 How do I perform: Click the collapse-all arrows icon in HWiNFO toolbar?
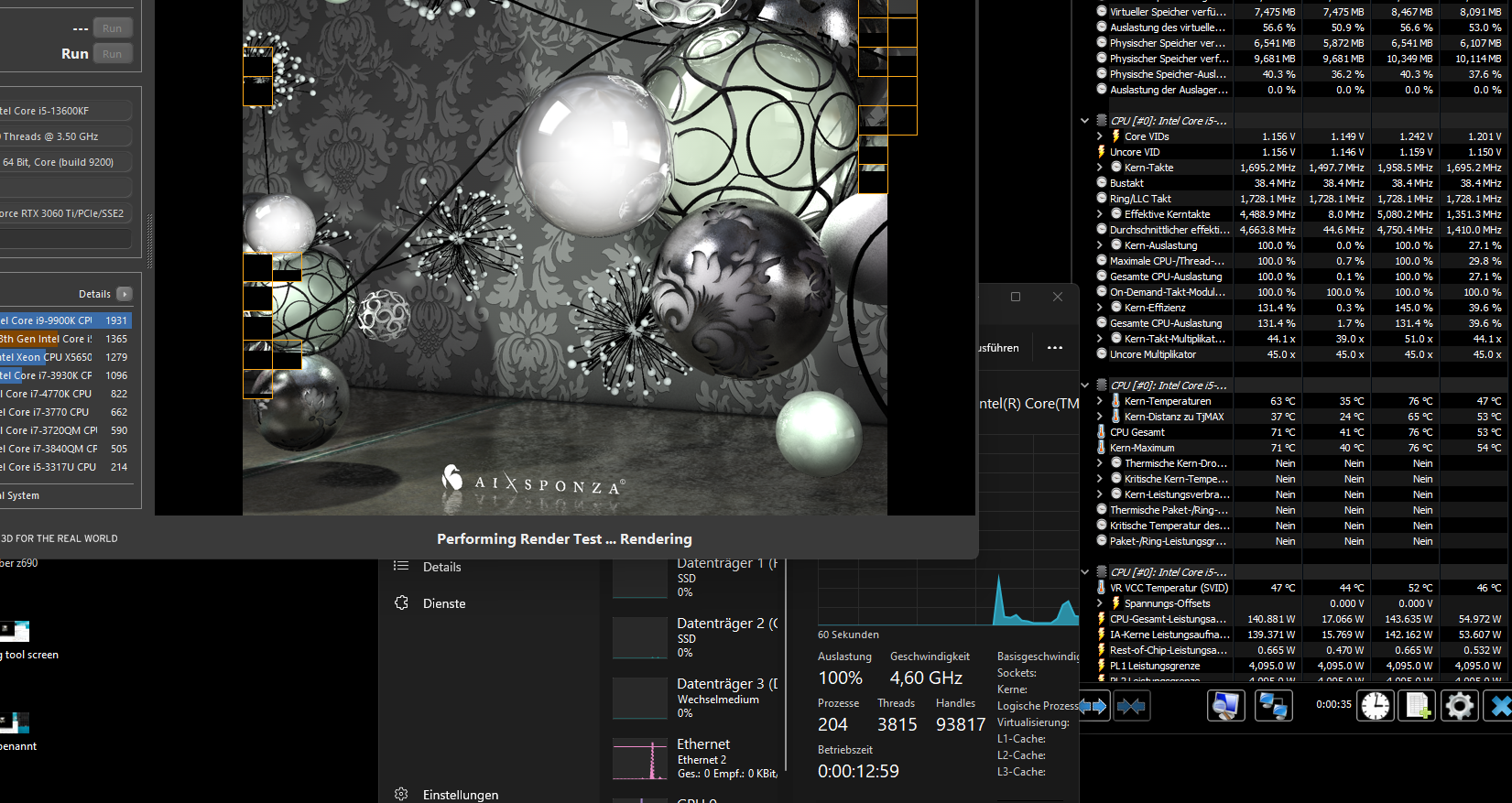click(1131, 706)
